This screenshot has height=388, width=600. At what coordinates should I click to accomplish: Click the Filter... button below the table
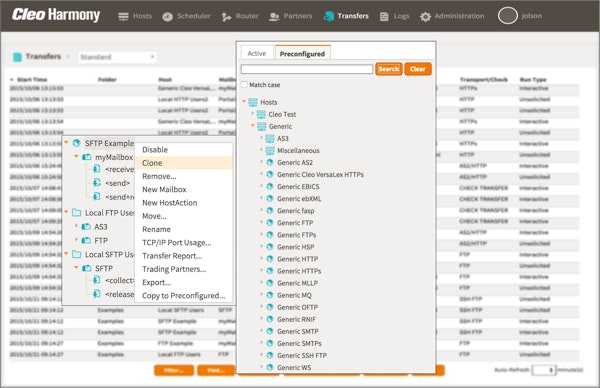coord(174,370)
